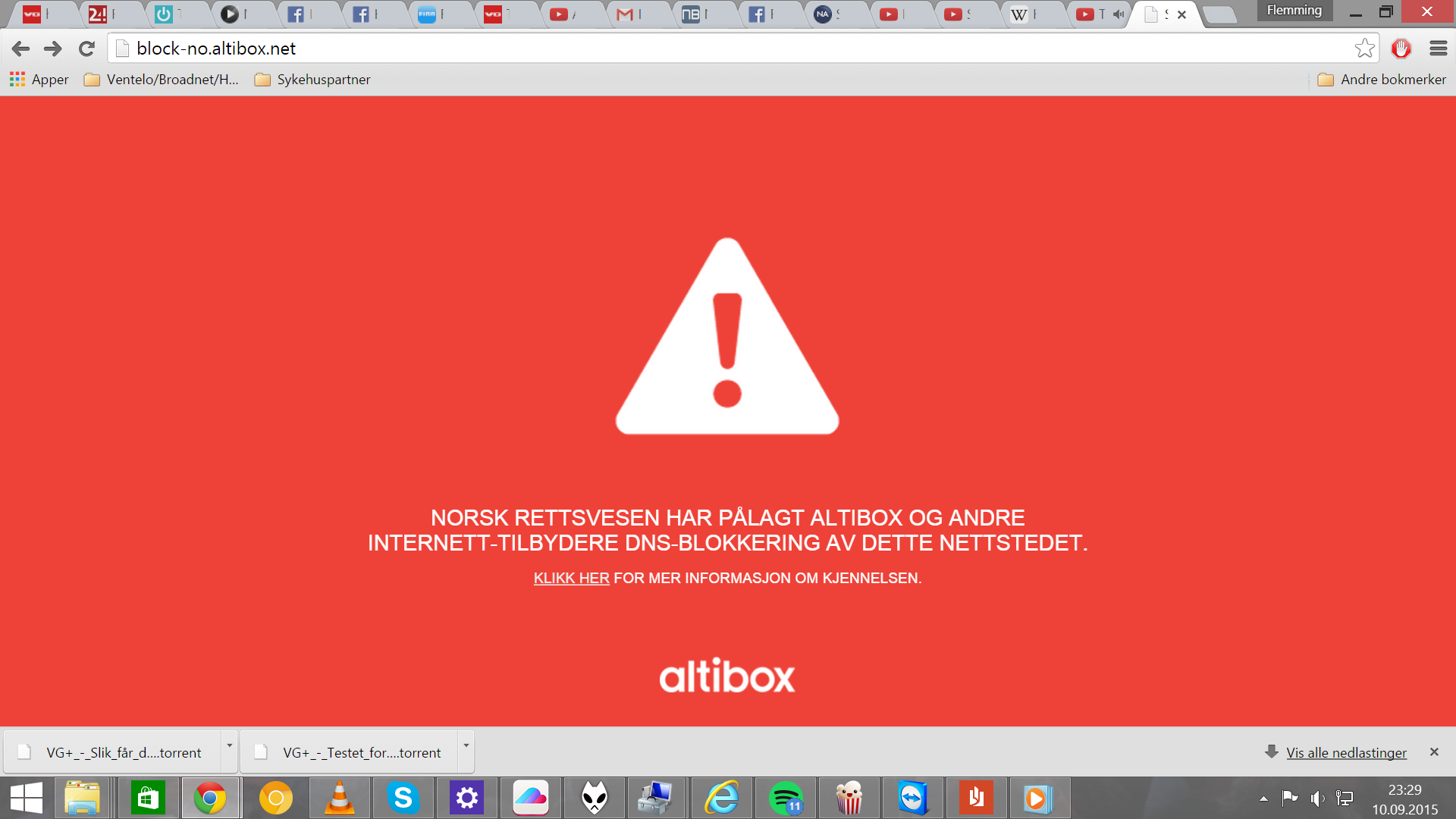Image resolution: width=1456 pixels, height=819 pixels.
Task: Click the altibox logo
Action: point(727,676)
